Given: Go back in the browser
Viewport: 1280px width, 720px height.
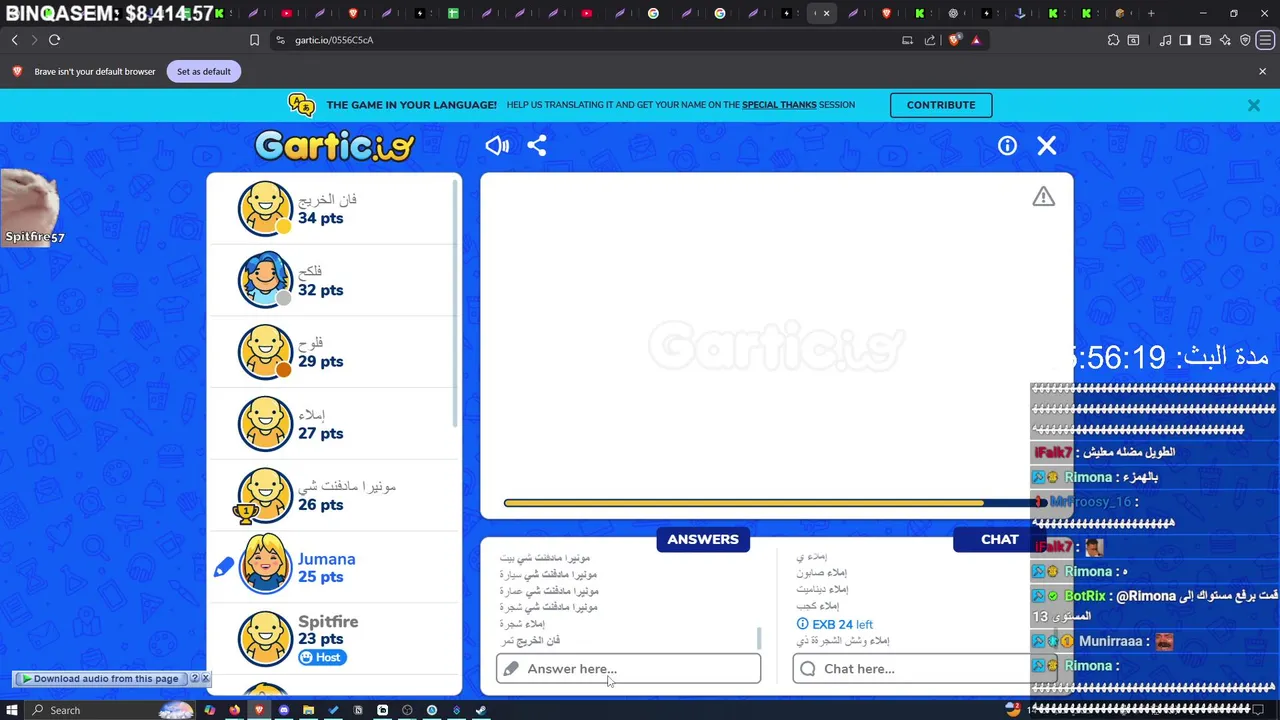Looking at the screenshot, I should (x=15, y=40).
